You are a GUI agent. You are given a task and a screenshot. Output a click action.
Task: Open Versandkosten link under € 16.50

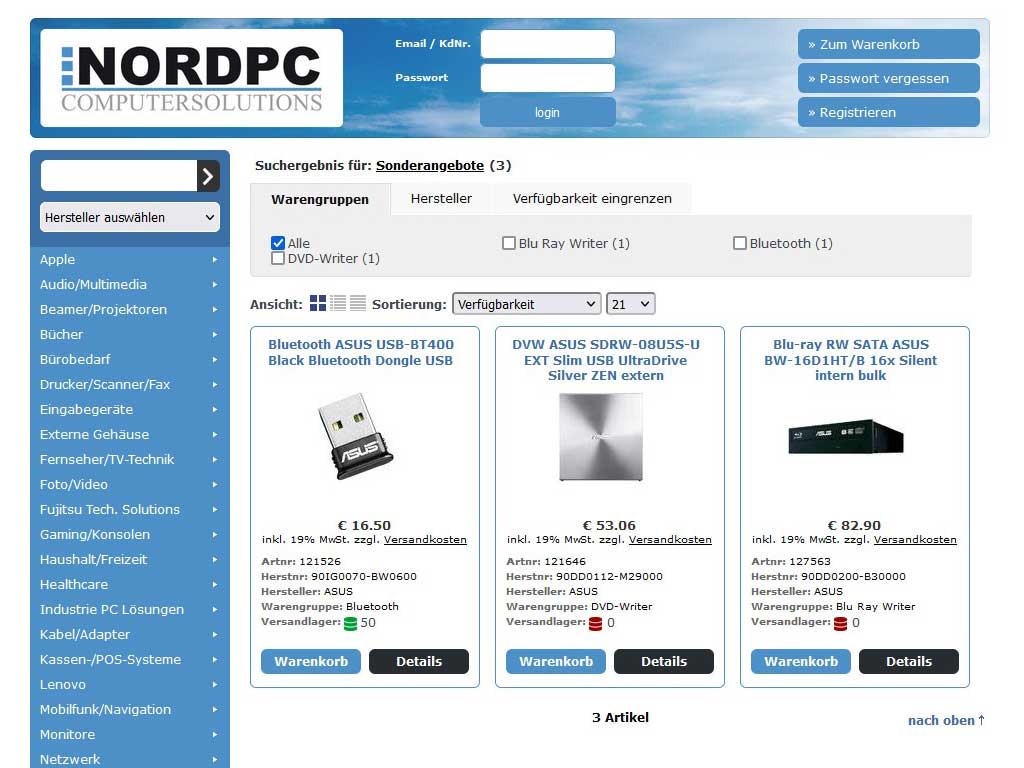pyautogui.click(x=425, y=540)
